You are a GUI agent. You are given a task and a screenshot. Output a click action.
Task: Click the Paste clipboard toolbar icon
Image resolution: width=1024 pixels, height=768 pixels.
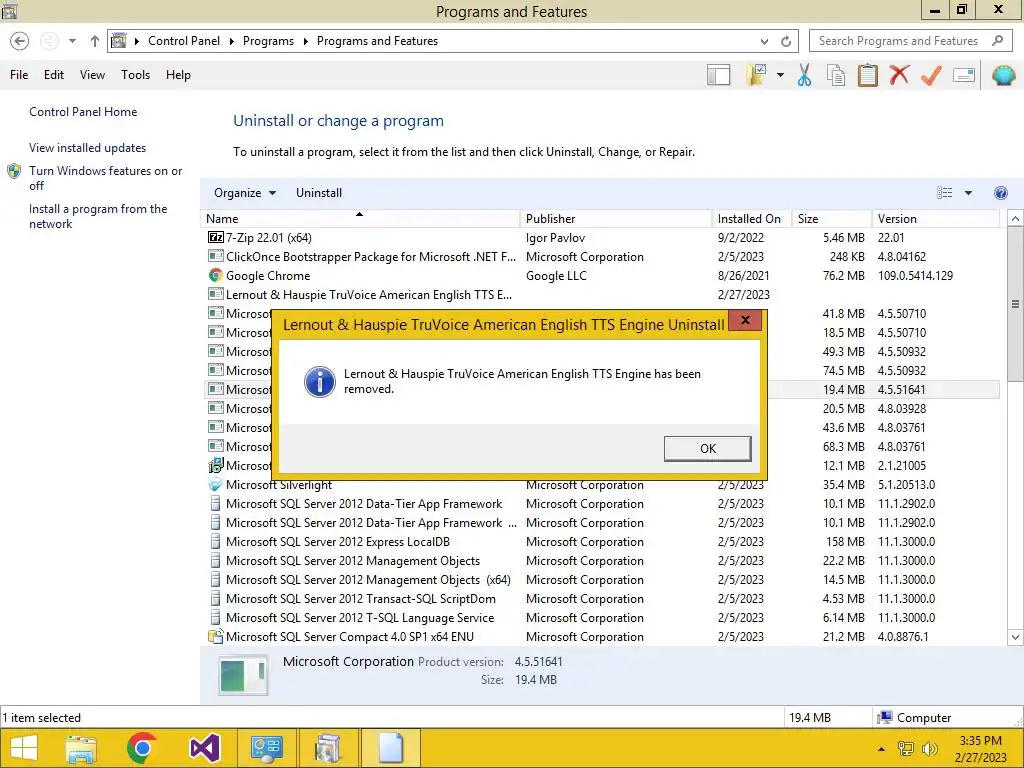click(867, 75)
